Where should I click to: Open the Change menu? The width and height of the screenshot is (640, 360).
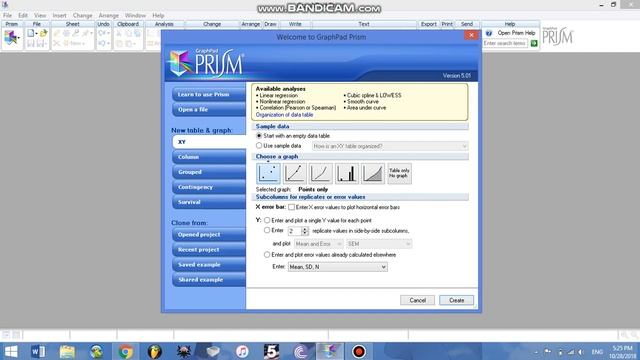click(x=82, y=16)
